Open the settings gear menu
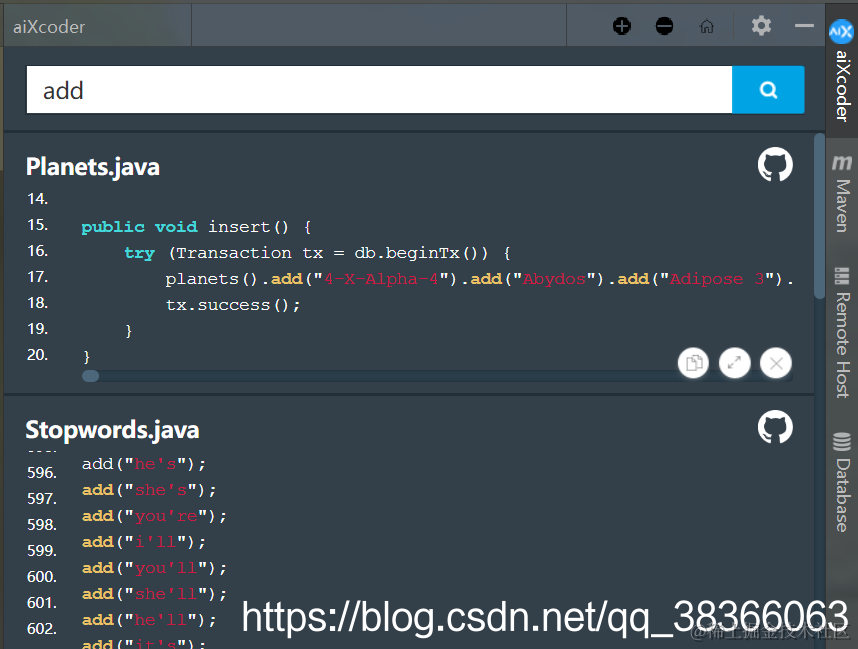The image size is (858, 649). [x=761, y=25]
